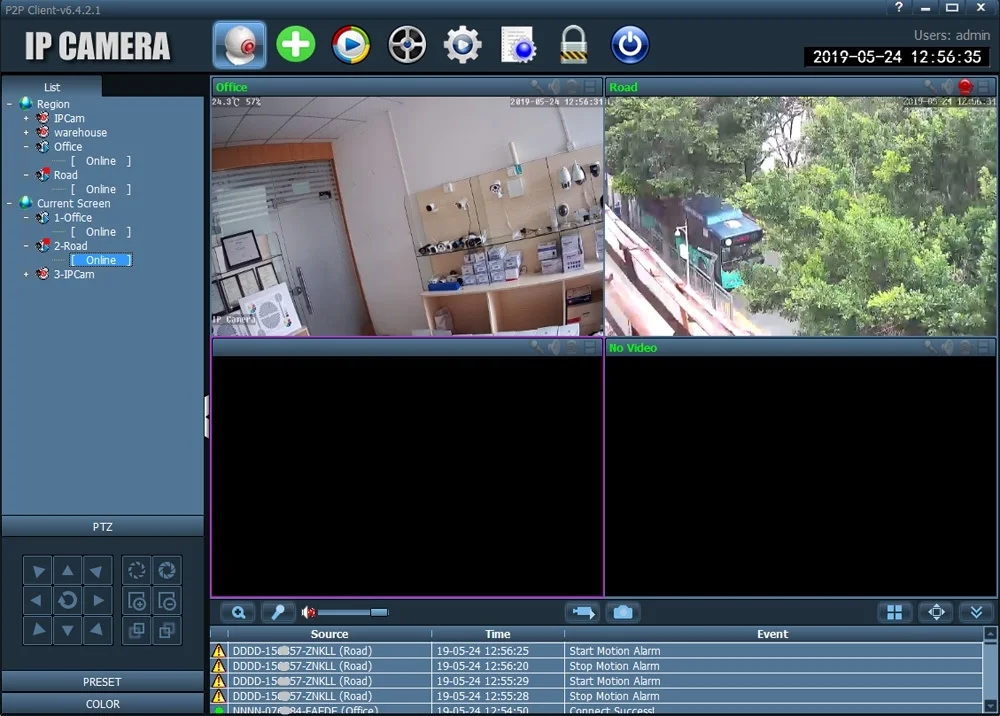
Task: Open the live view webcam toolbar button
Action: click(x=239, y=45)
